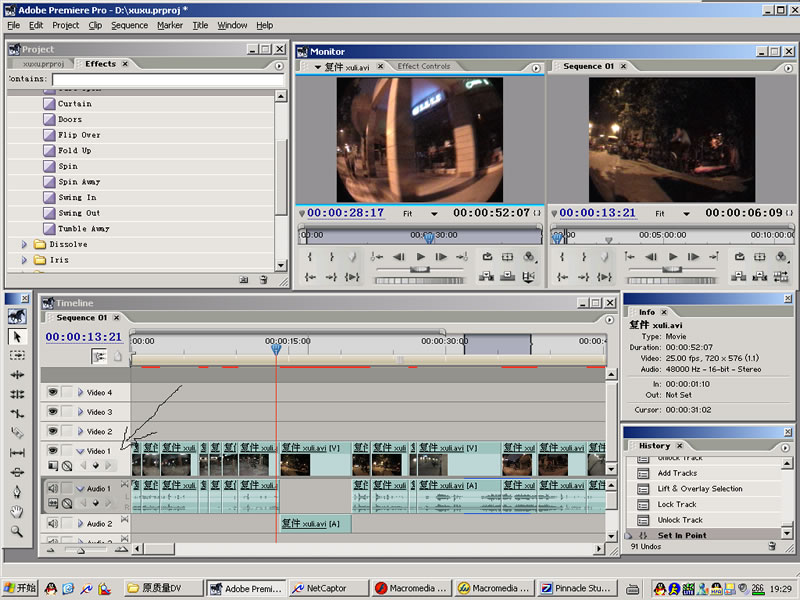Toggle lock box on Video 4 track
Viewport: 800px width, 600px height.
click(x=66, y=392)
